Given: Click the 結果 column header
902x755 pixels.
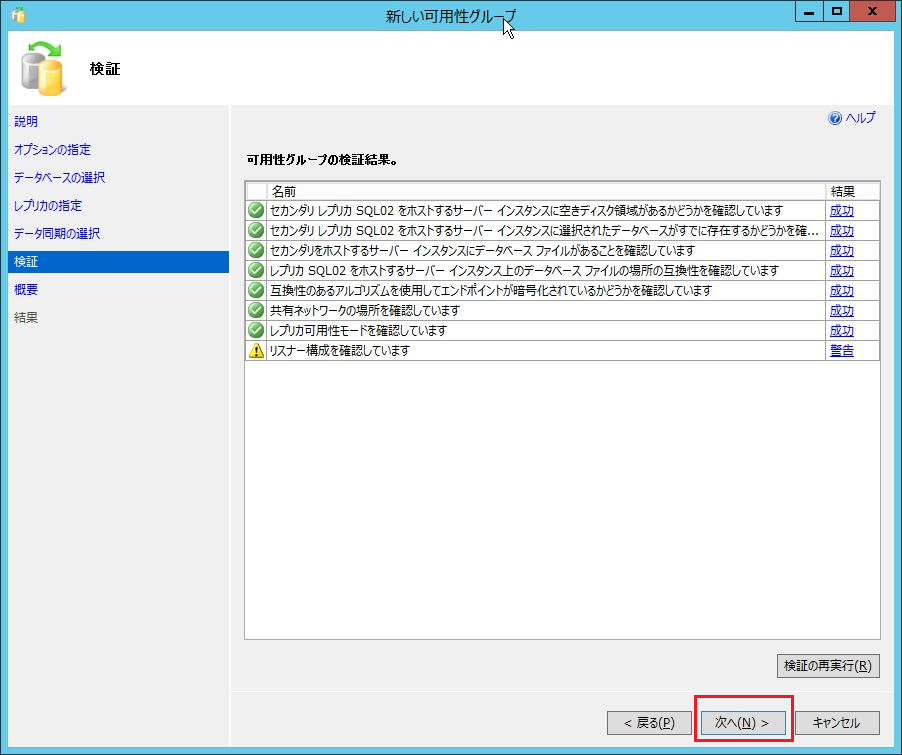Looking at the screenshot, I should pyautogui.click(x=840, y=191).
